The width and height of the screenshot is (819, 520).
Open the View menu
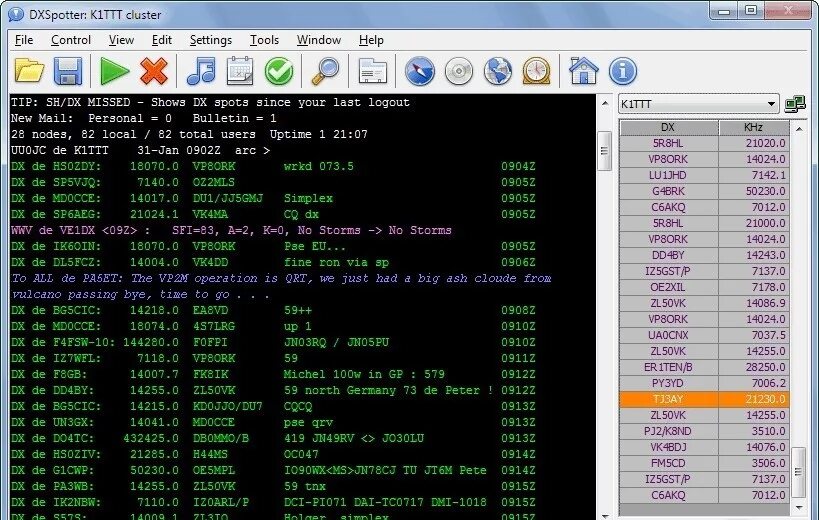pyautogui.click(x=121, y=40)
